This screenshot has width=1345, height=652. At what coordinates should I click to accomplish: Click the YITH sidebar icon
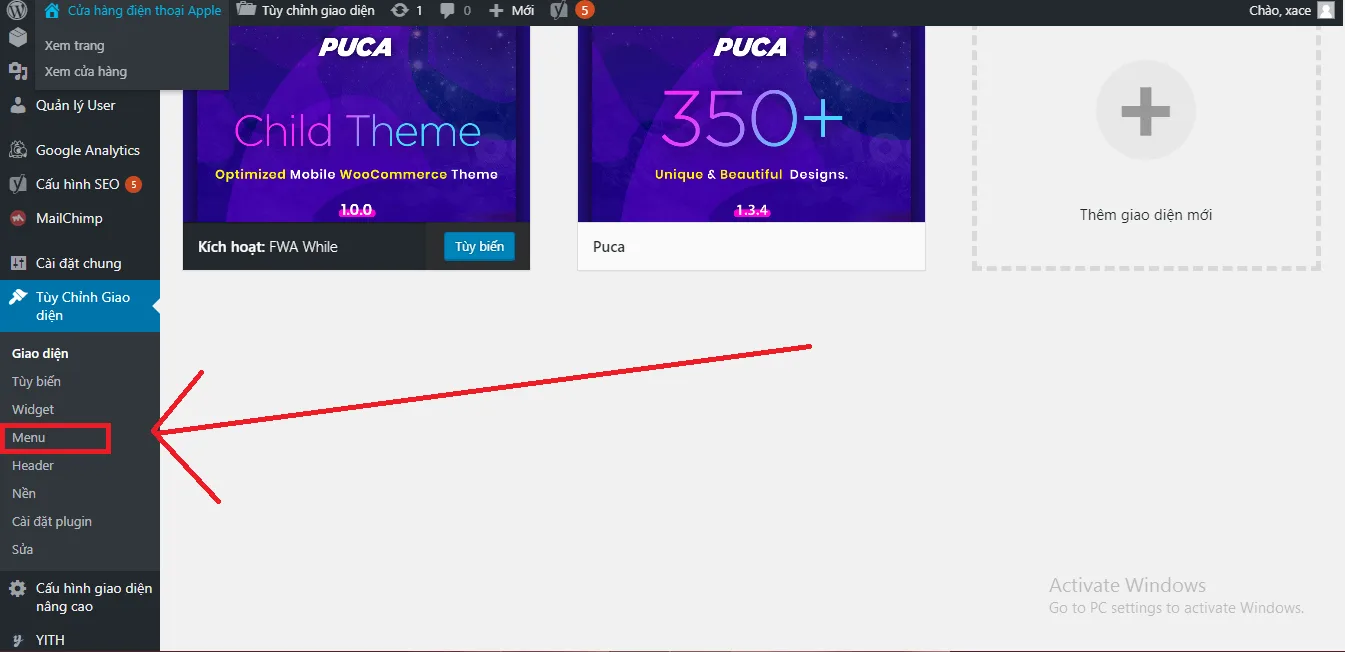(x=17, y=640)
